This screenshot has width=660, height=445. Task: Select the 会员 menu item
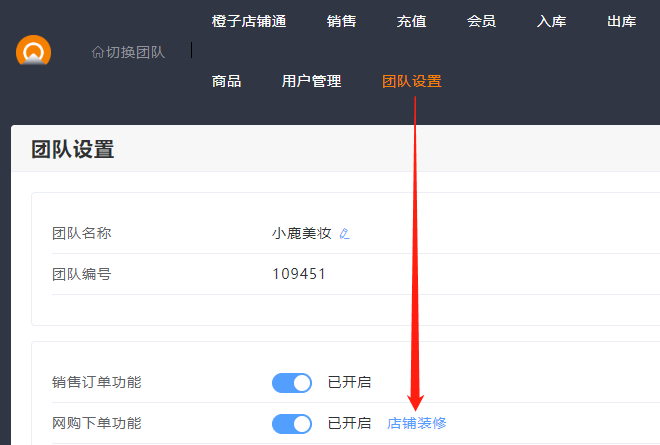point(481,21)
